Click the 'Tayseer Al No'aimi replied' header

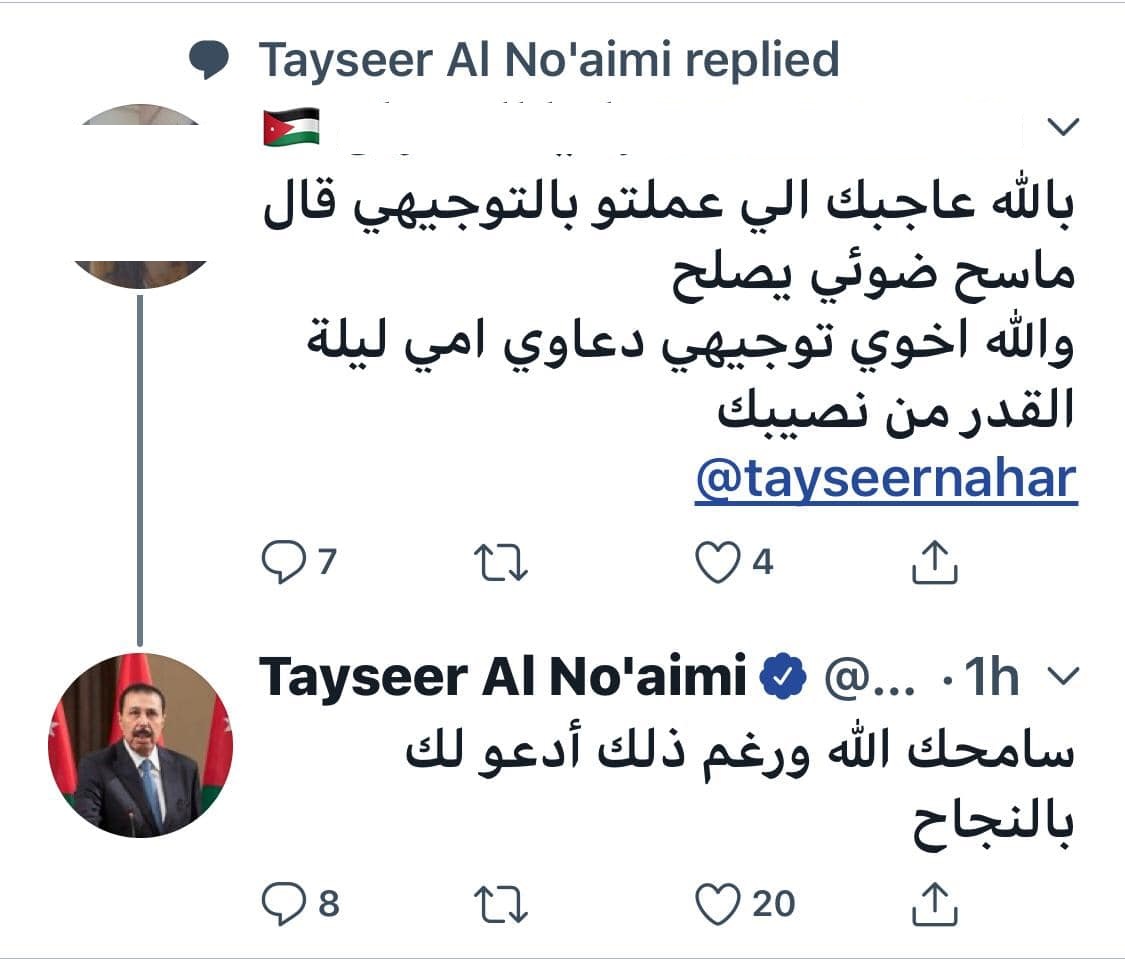[x=548, y=61]
